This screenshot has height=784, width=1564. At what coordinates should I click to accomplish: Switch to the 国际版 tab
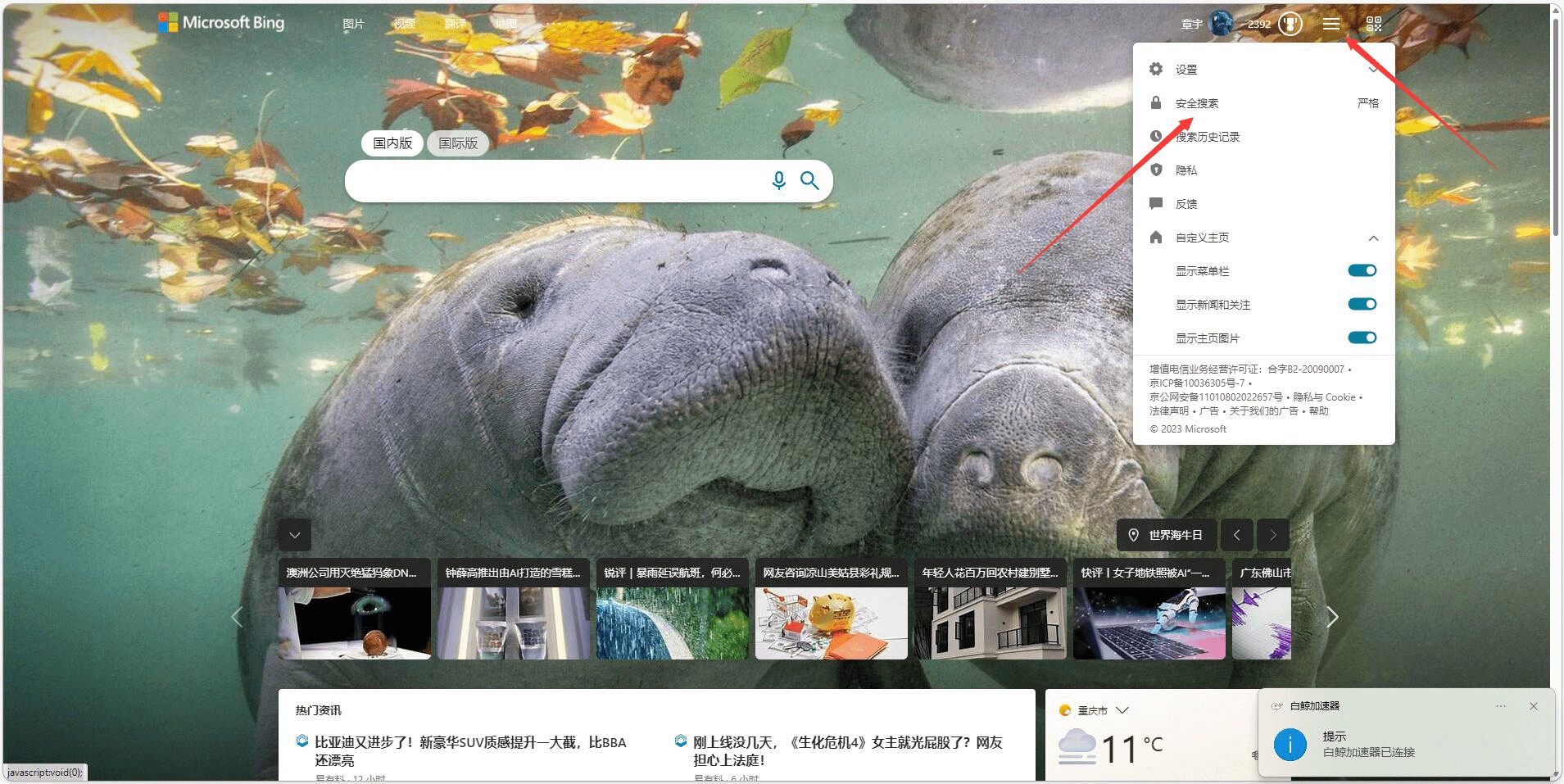pos(457,143)
